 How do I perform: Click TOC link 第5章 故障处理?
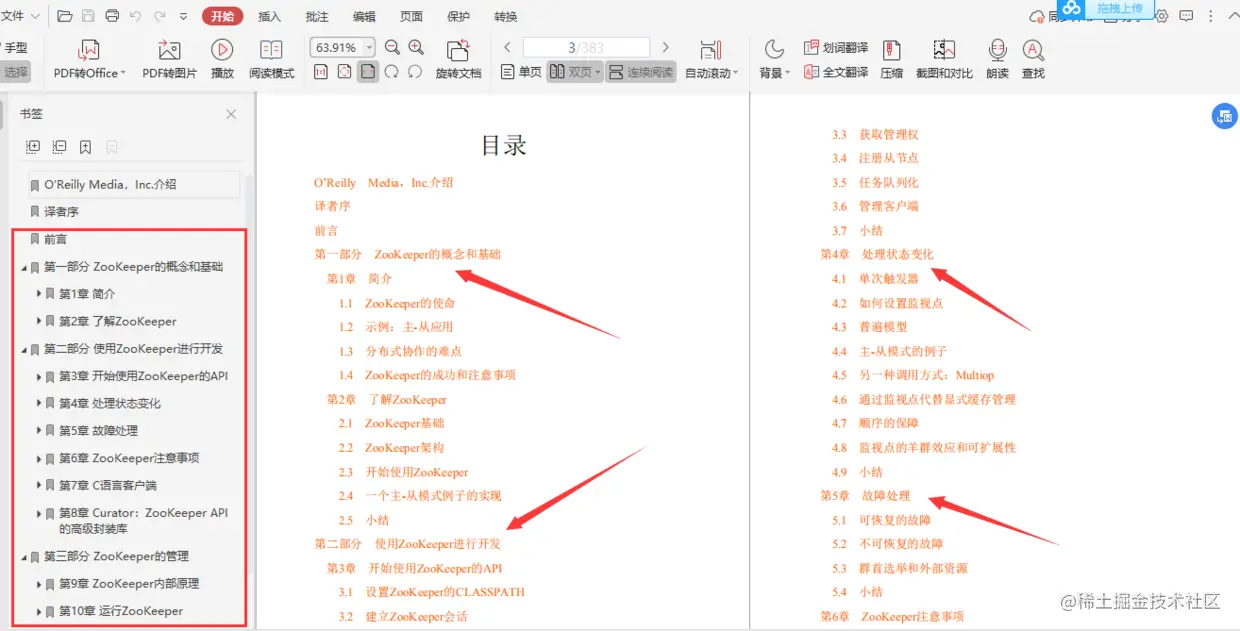866,496
